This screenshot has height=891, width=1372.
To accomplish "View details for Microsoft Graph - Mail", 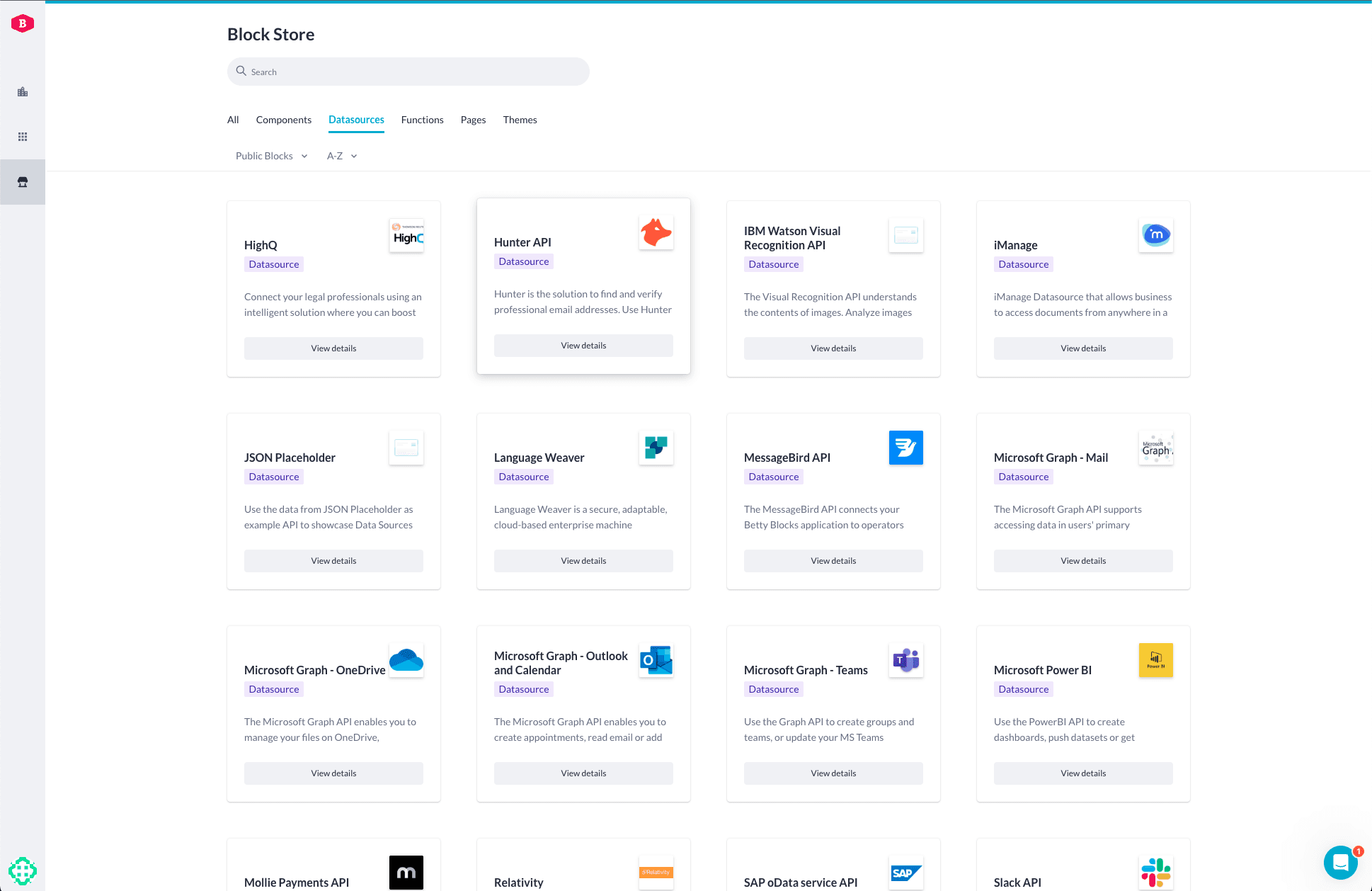I will click(x=1084, y=561).
